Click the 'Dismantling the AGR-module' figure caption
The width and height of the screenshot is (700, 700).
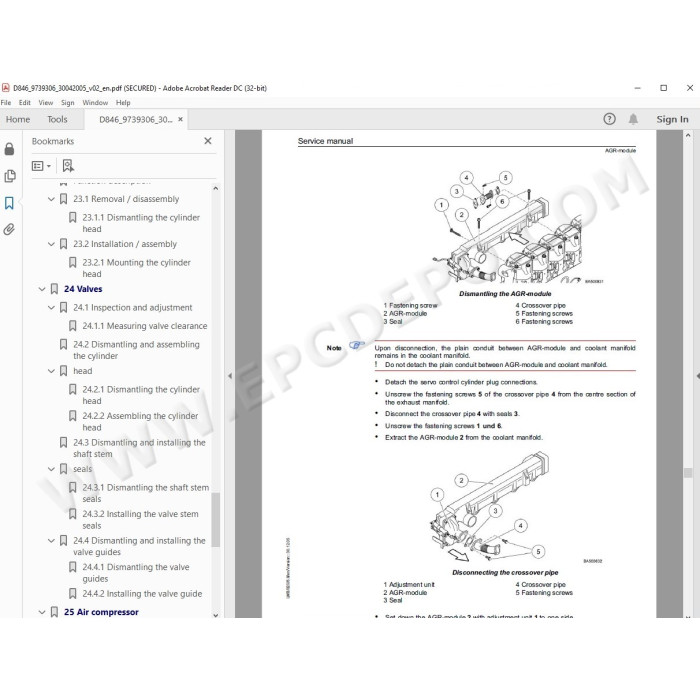tap(505, 294)
